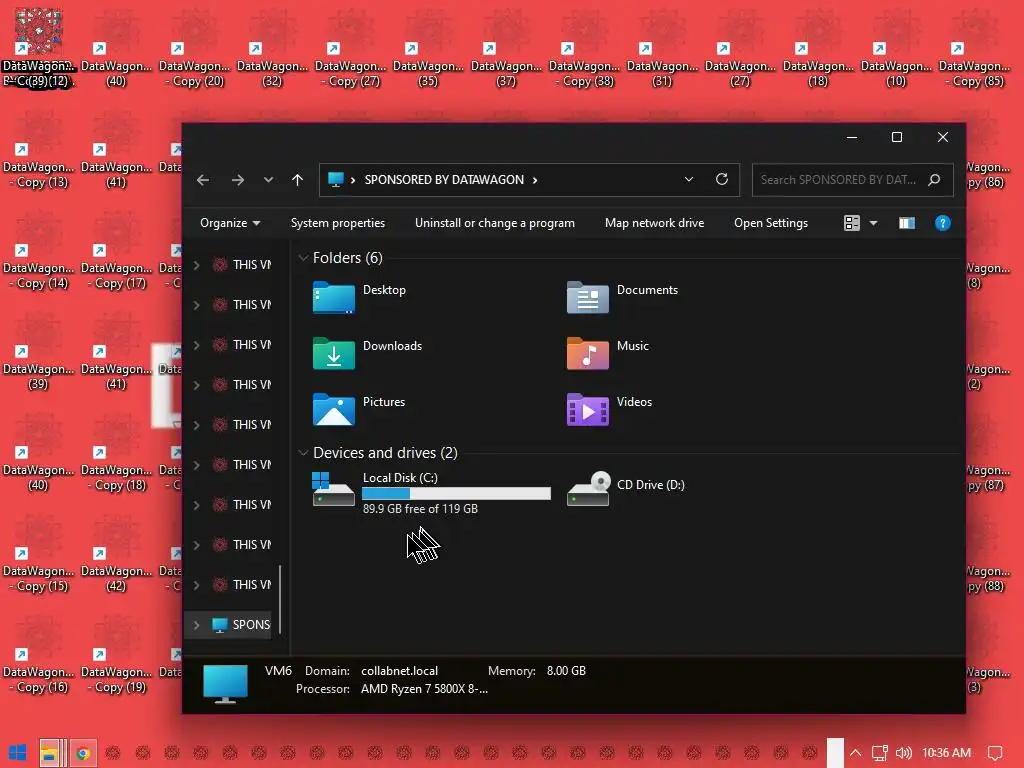Go back in File Explorer

tap(203, 180)
